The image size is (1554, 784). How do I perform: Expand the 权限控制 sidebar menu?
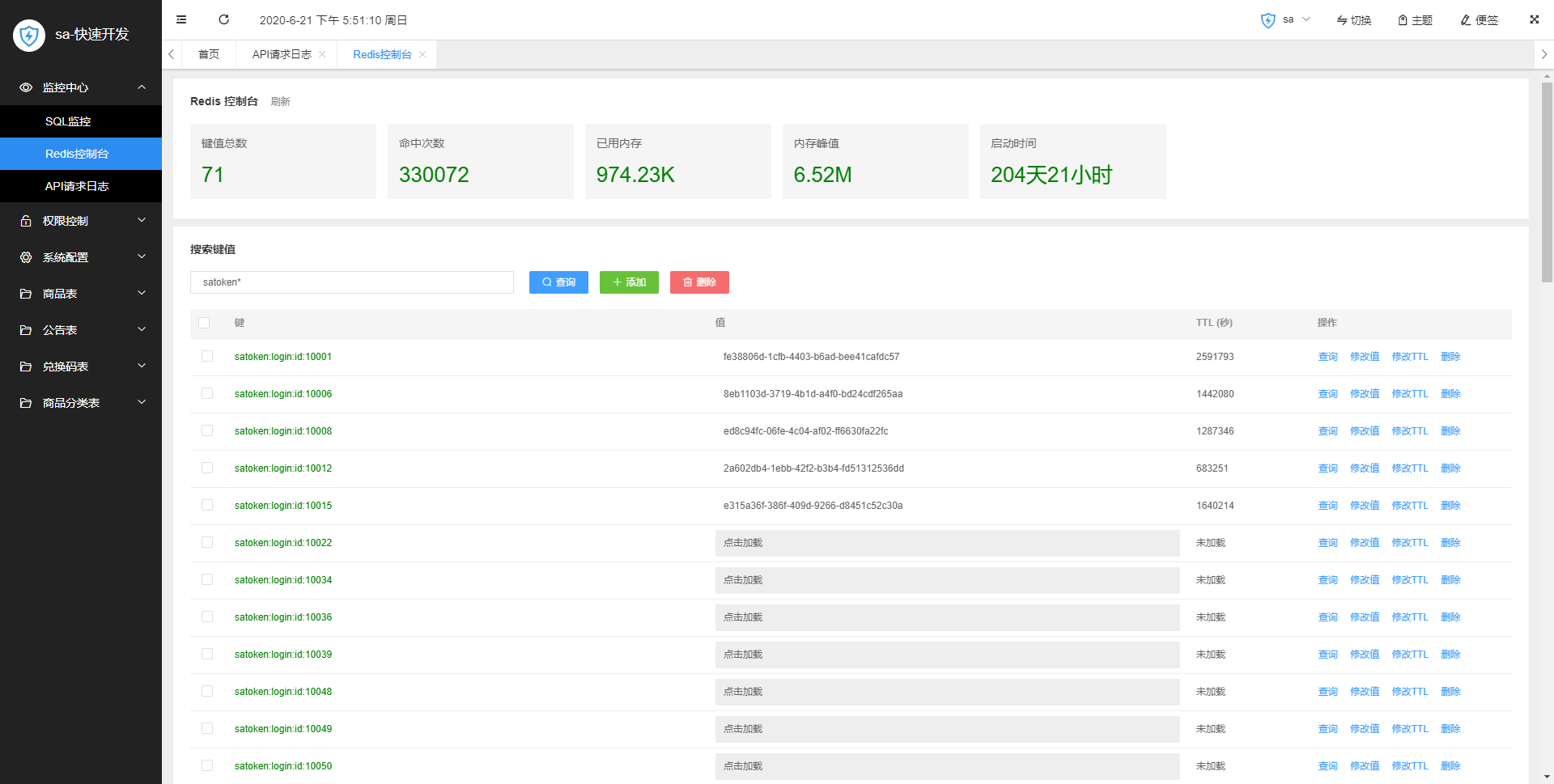point(81,221)
